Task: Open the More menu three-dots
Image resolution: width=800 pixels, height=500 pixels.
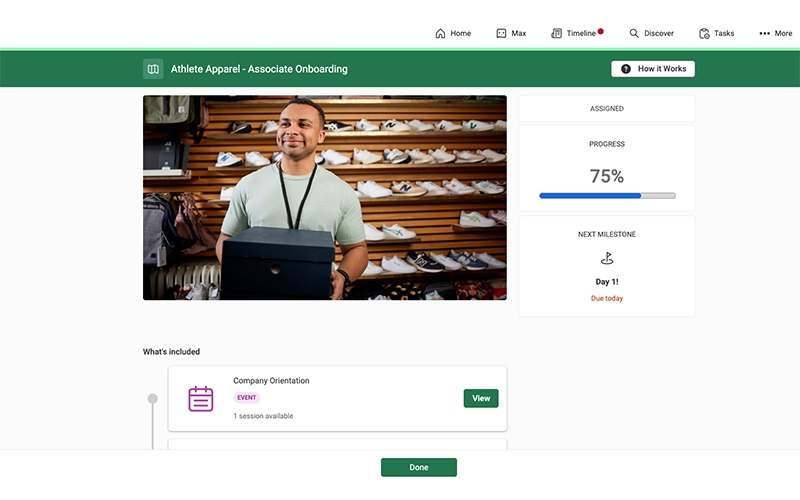Action: 765,33
